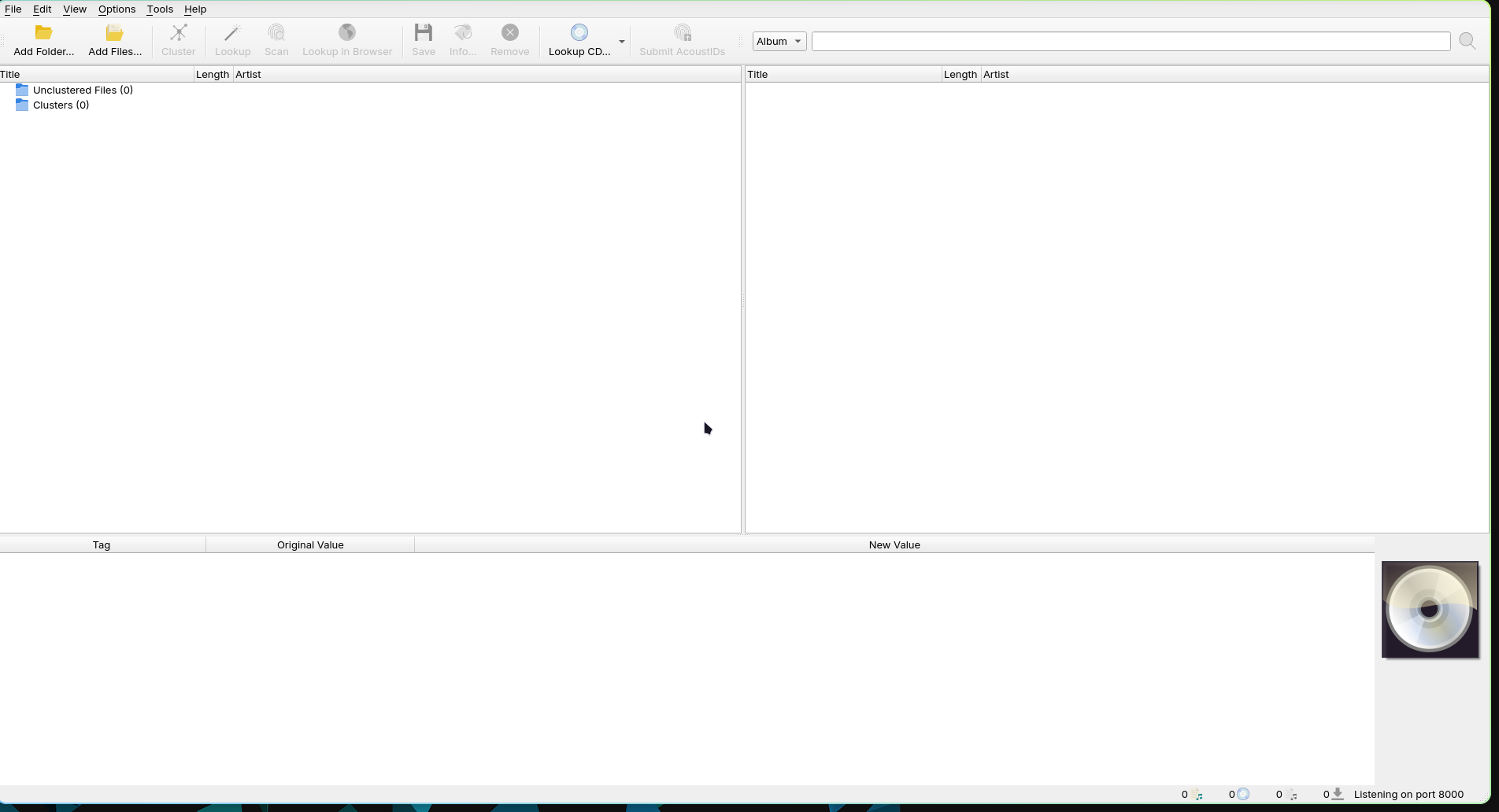Viewport: 1499px width, 812px height.
Task: Click the Add Folder toolbar icon
Action: [44, 33]
